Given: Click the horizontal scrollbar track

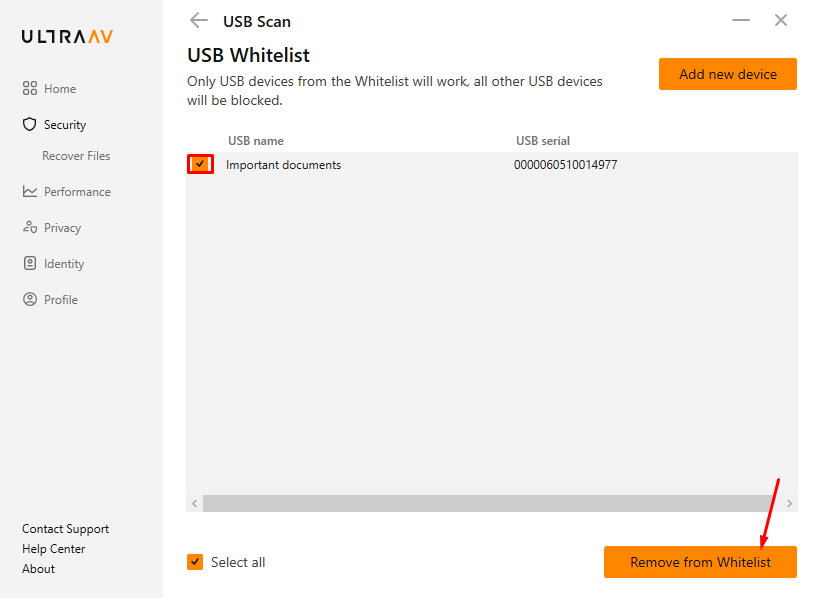Looking at the screenshot, I should pos(492,503).
